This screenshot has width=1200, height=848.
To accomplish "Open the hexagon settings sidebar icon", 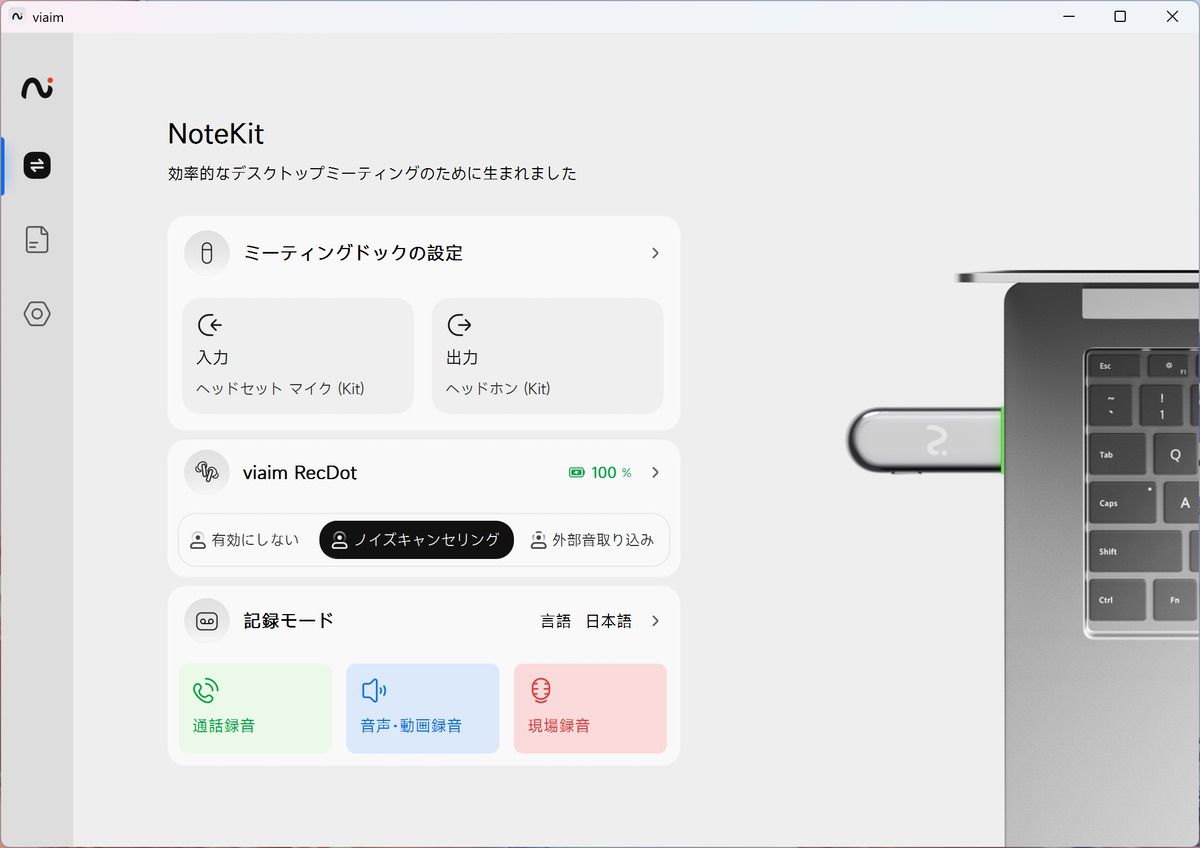I will pyautogui.click(x=37, y=314).
